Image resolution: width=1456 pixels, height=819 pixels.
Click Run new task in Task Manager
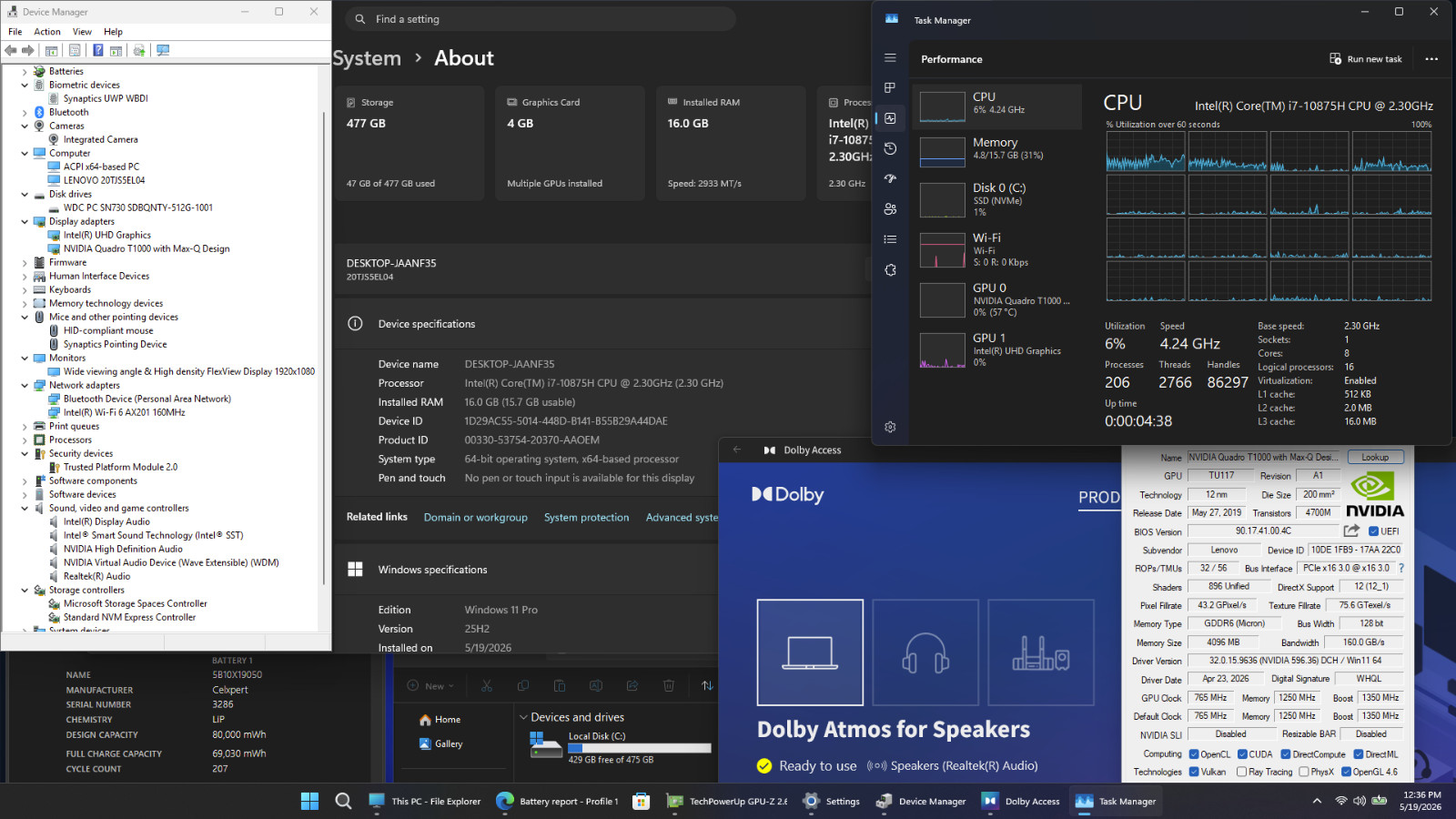1366,59
